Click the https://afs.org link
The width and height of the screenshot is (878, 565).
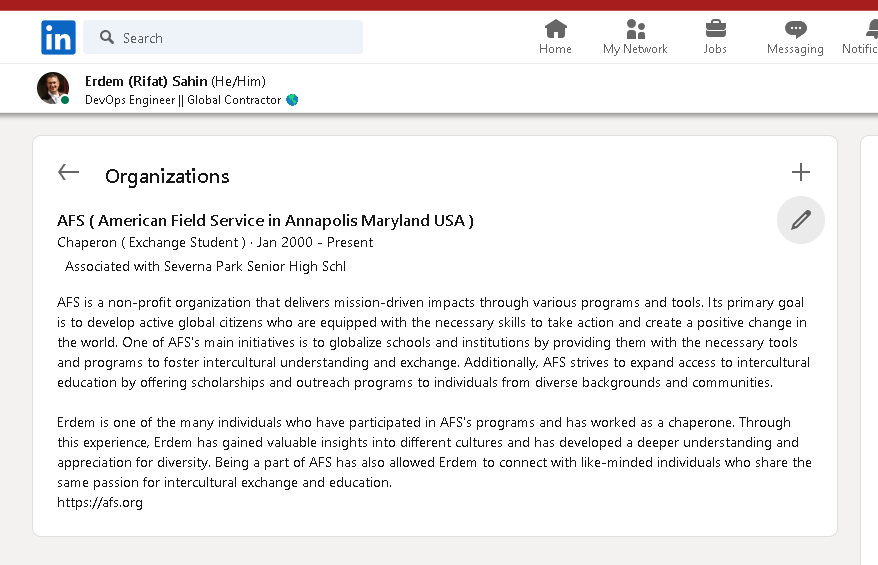(x=100, y=502)
